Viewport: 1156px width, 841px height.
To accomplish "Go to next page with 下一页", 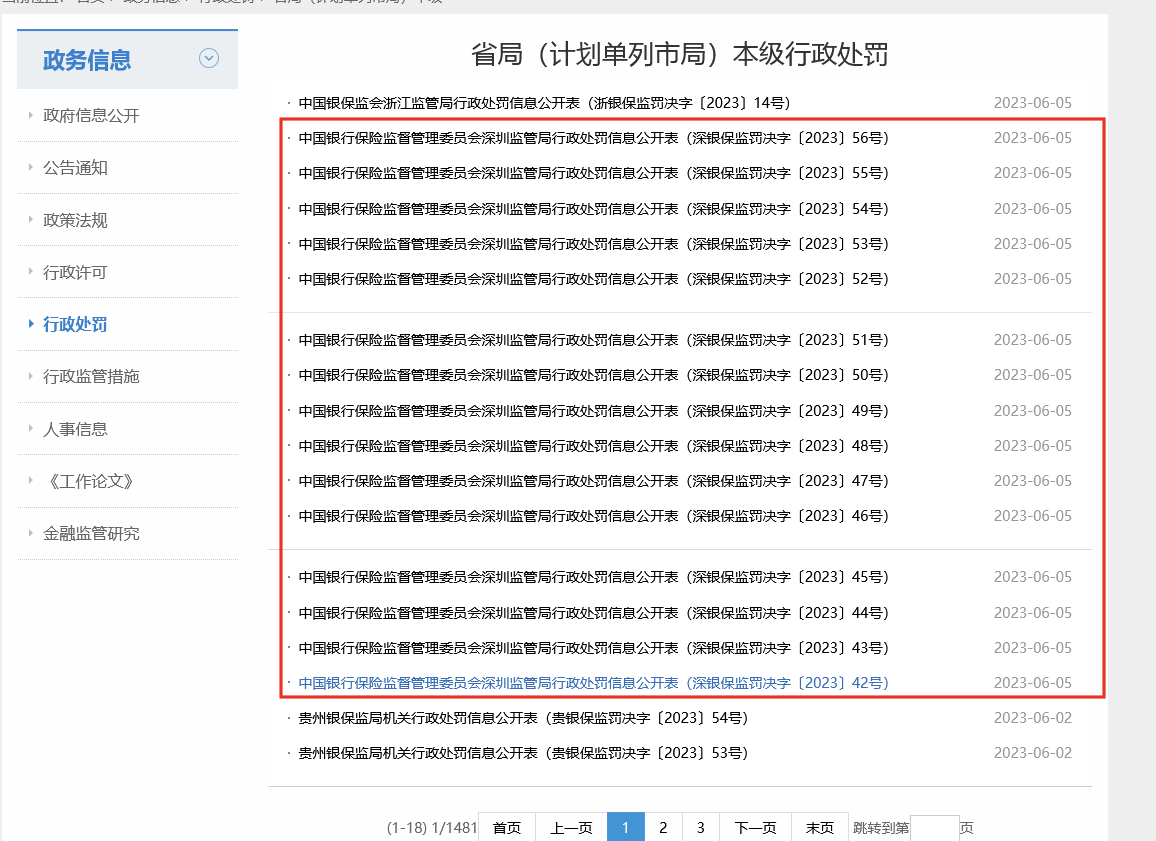I will pos(755,828).
